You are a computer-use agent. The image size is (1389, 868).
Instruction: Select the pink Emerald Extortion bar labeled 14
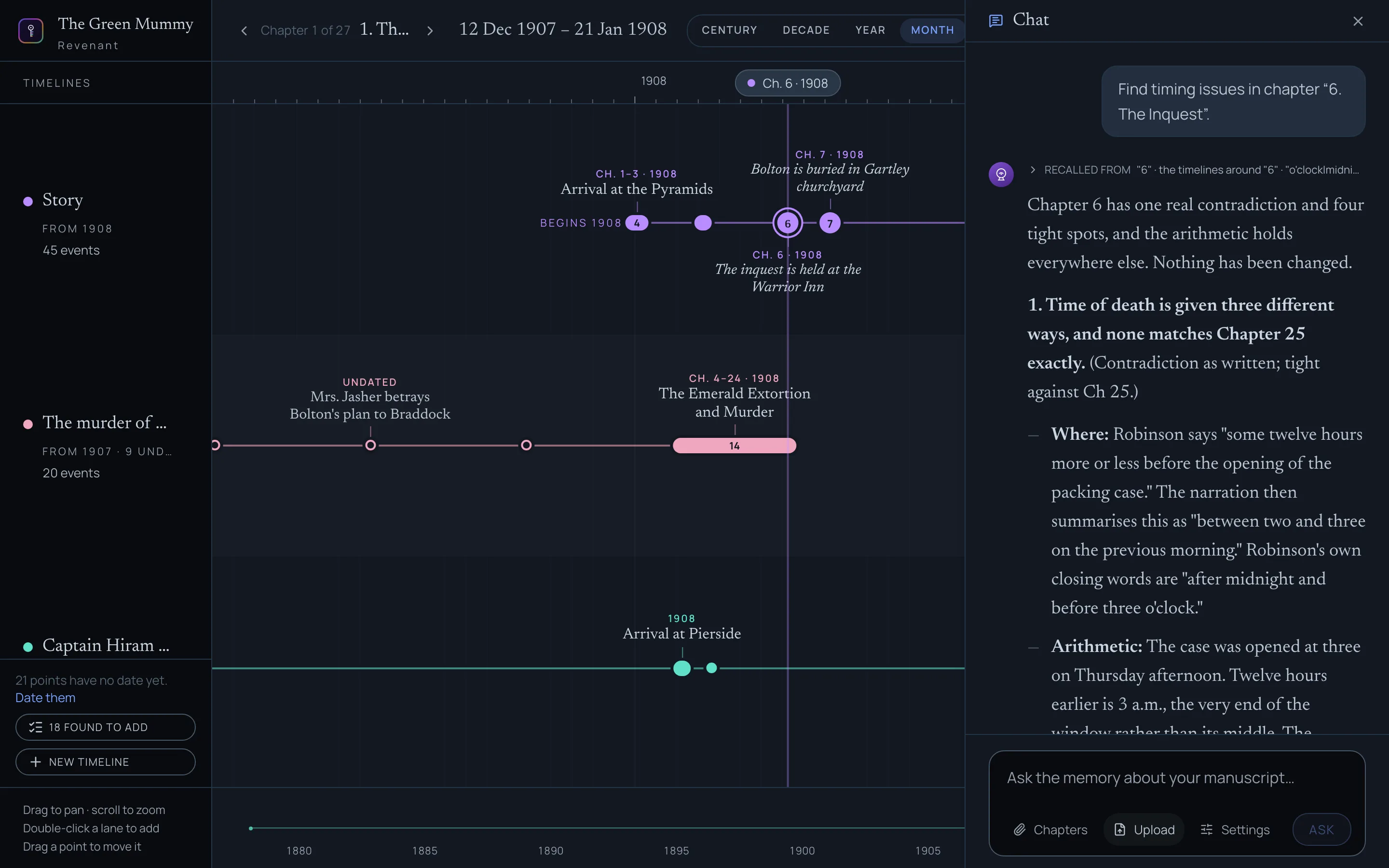pos(734,446)
